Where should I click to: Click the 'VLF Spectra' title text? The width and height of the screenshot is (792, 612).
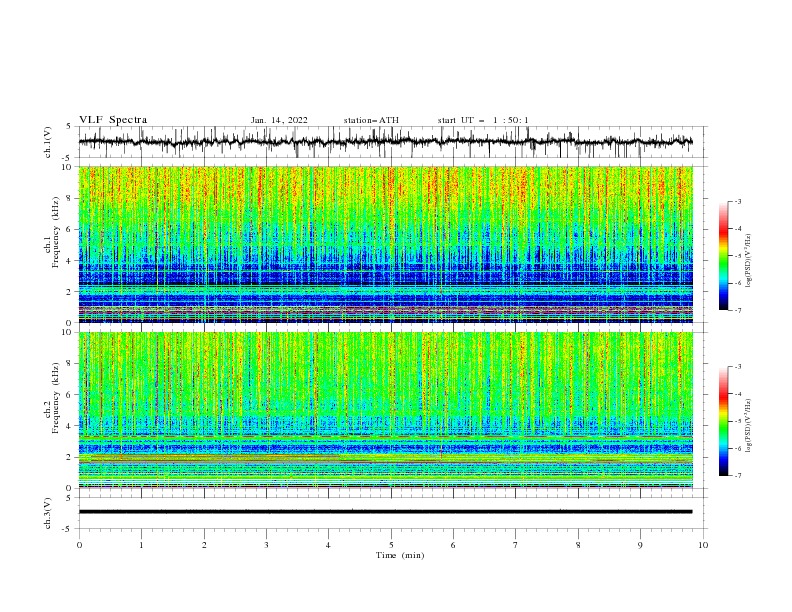coord(113,120)
